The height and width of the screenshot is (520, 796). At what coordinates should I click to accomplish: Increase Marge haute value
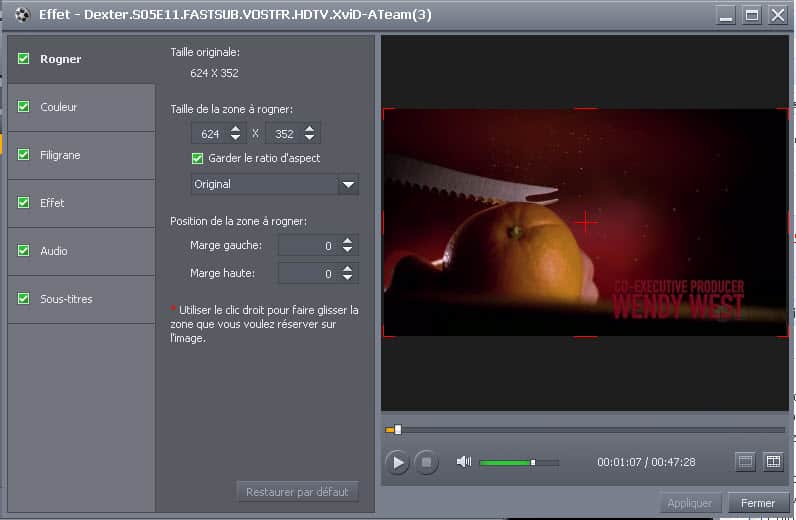pos(347,269)
